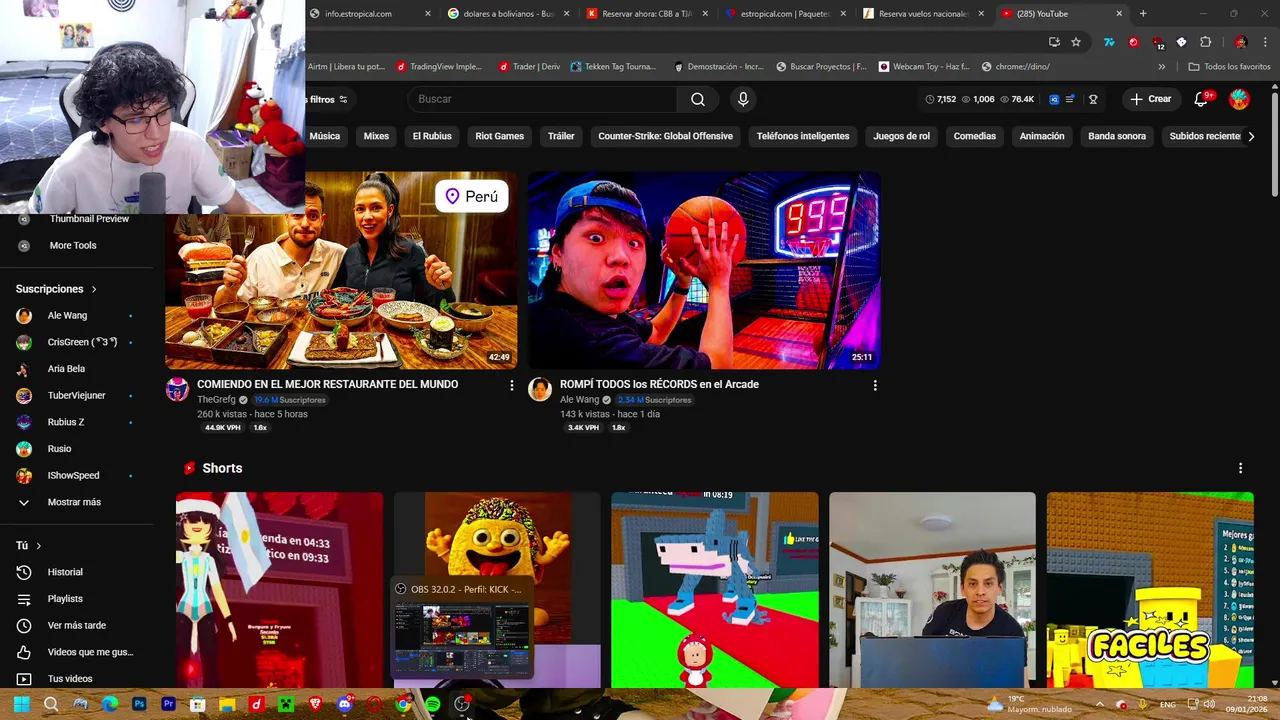Toggle the yellow microphone tray icon

[x=1142, y=704]
